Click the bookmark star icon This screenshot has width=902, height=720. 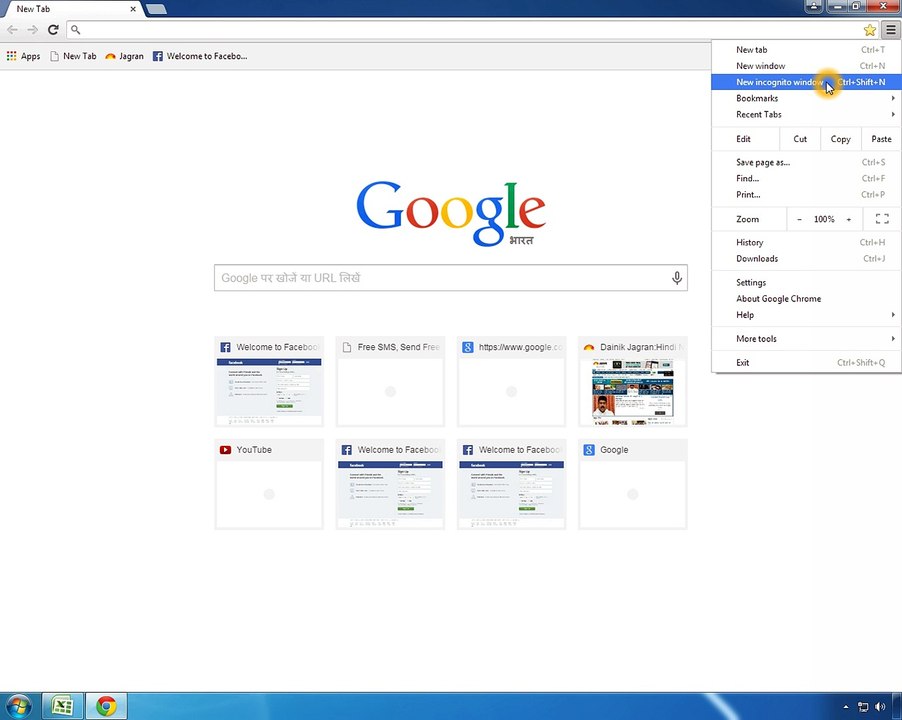coord(869,30)
